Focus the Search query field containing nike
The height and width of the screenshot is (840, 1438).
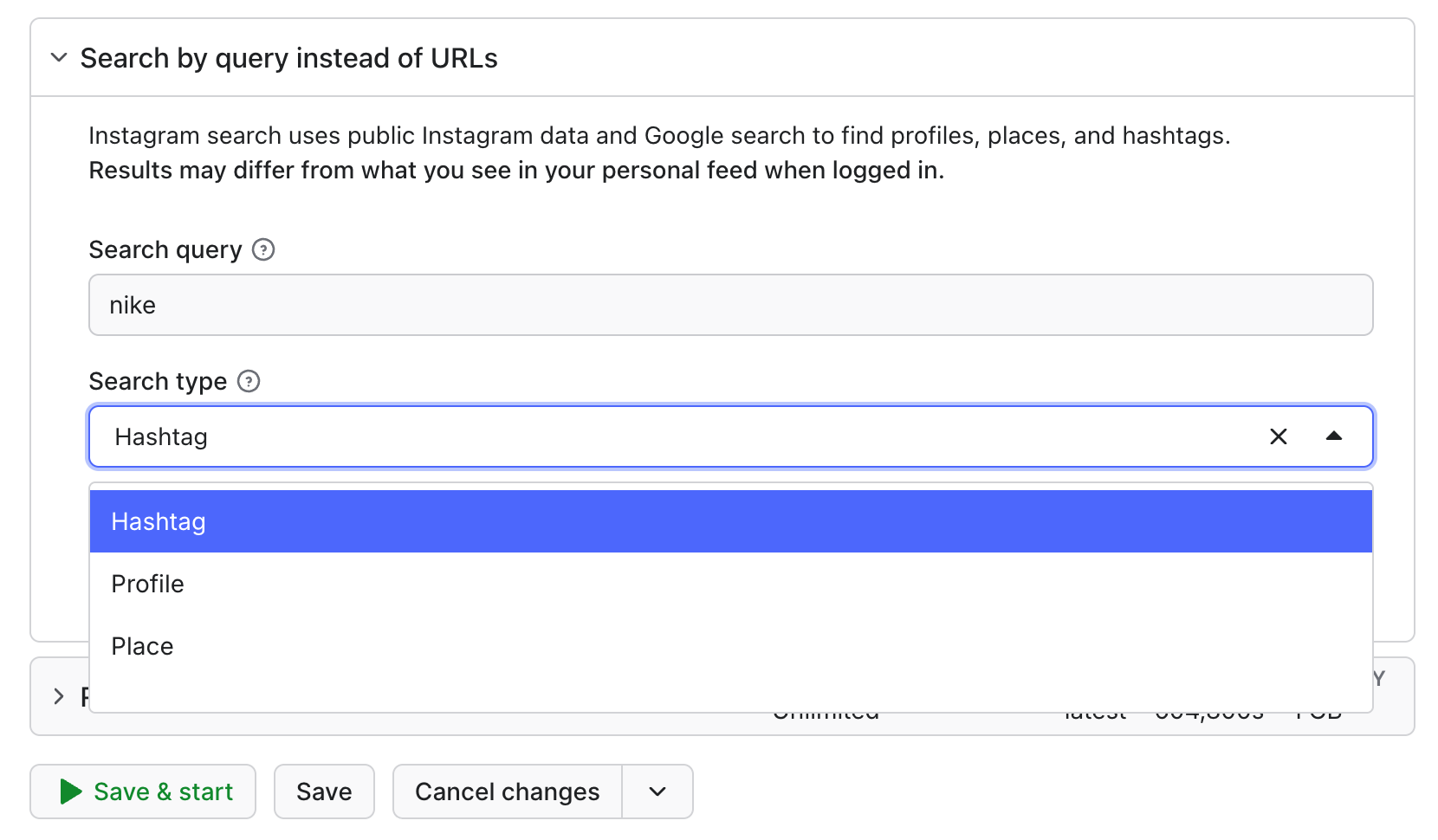[x=730, y=305]
